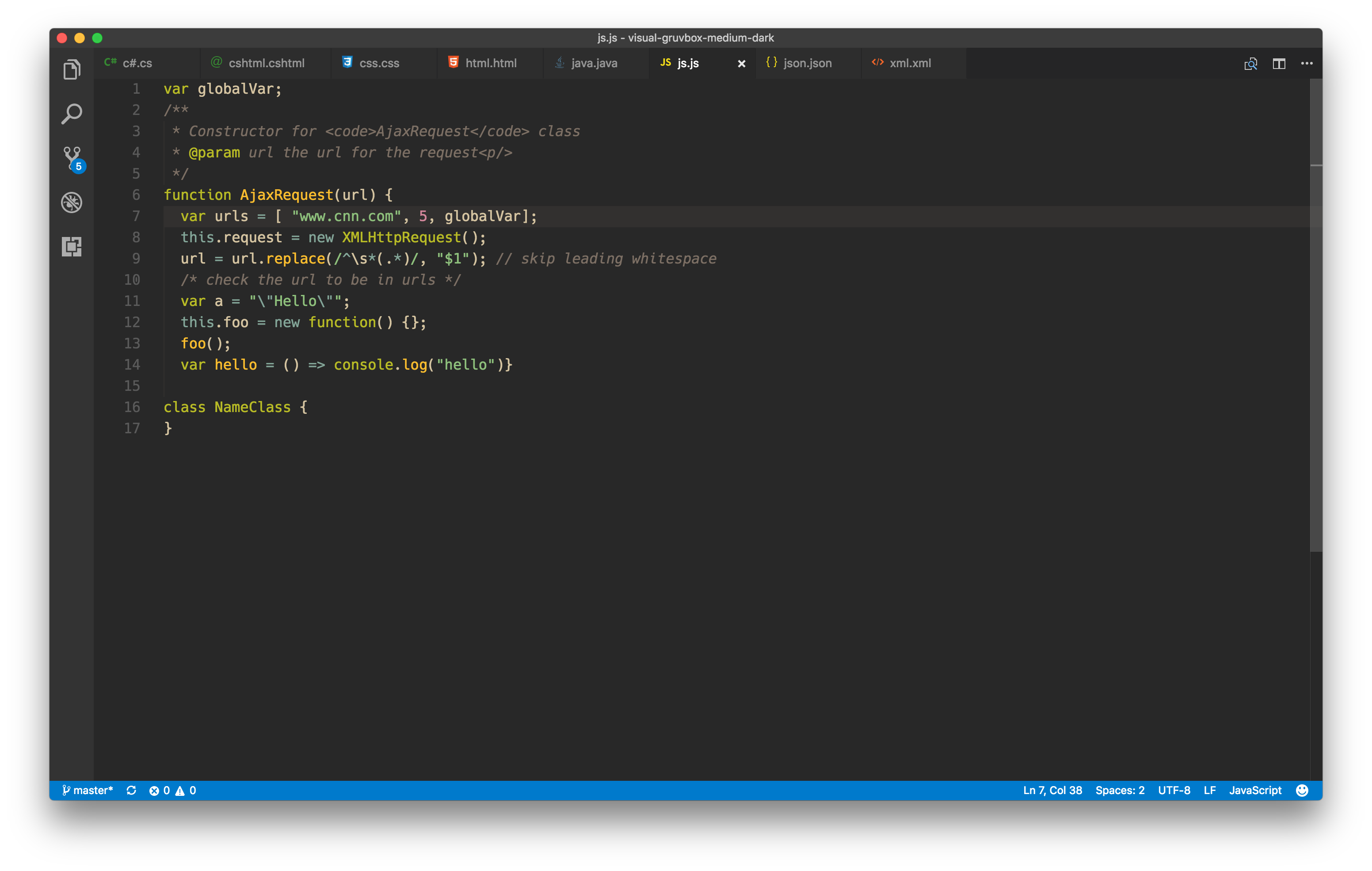
Task: Open the Explorer files view
Action: pyautogui.click(x=72, y=69)
